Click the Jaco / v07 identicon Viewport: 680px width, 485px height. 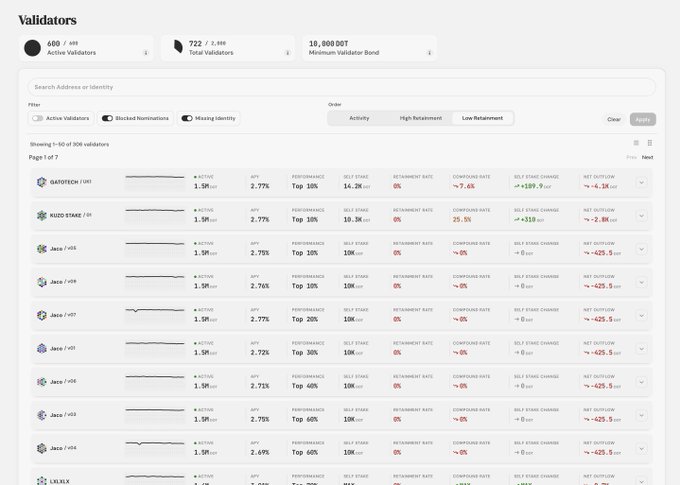point(42,315)
